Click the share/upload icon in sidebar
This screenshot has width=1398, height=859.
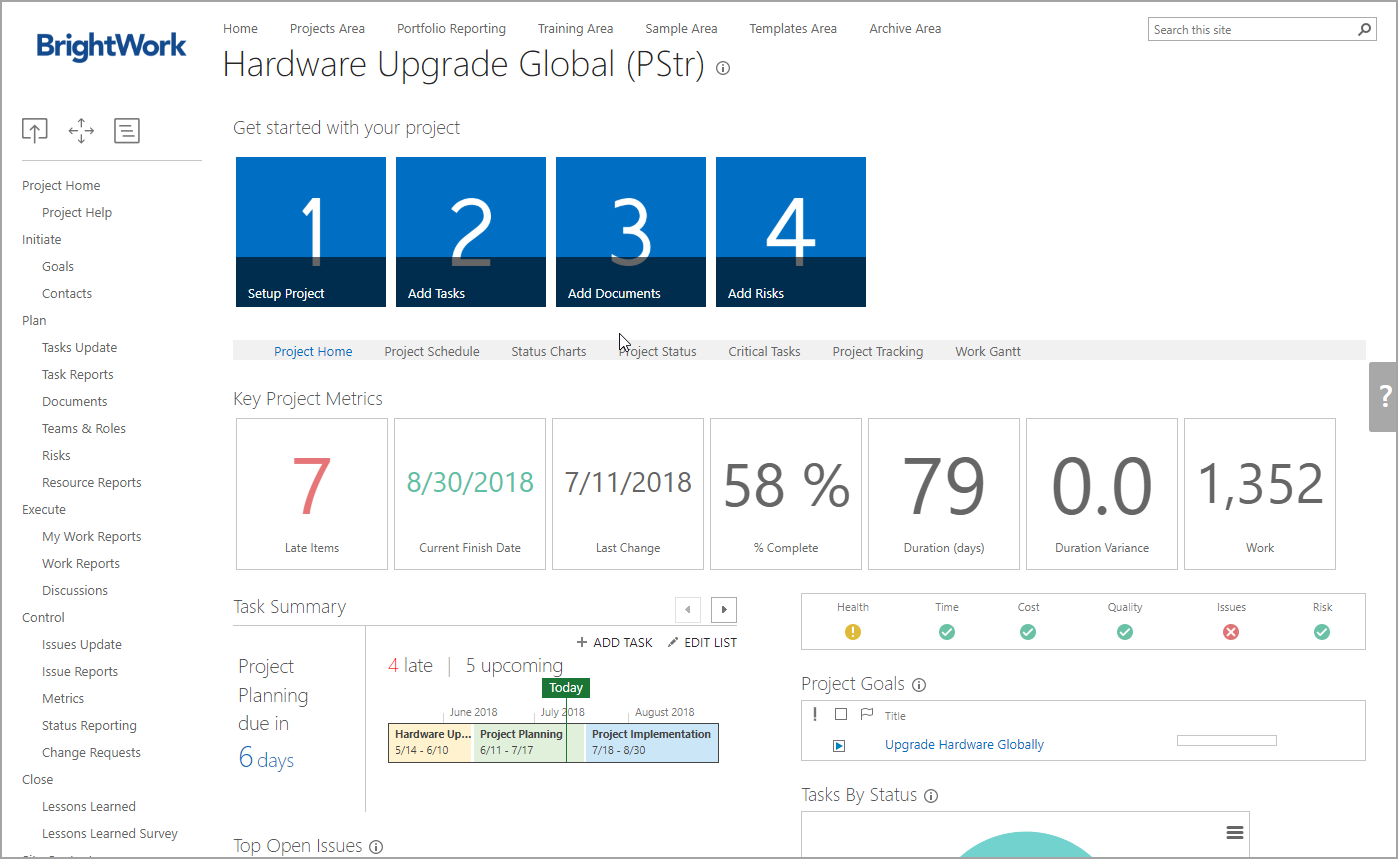point(35,130)
